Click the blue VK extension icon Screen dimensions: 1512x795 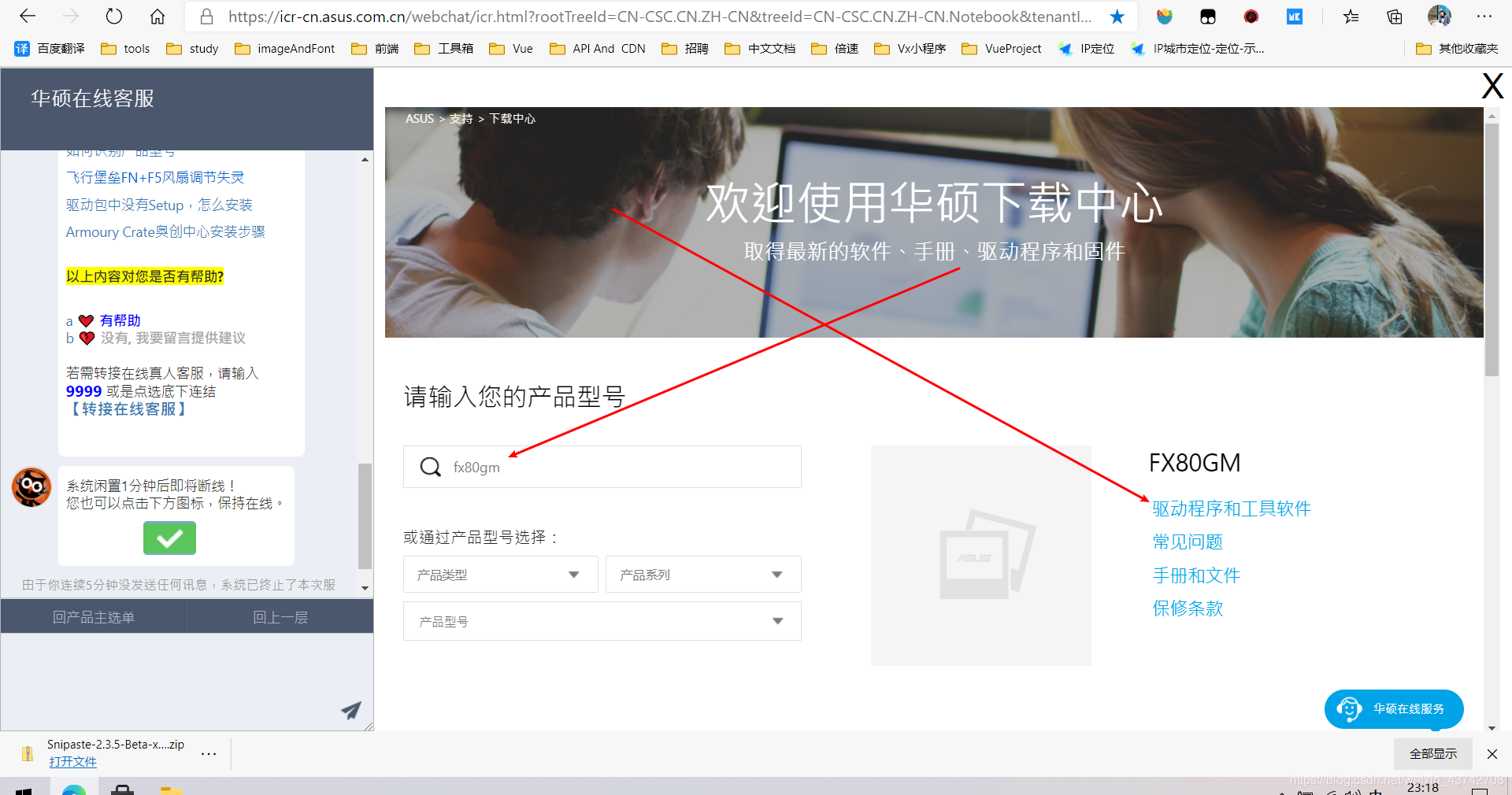click(1294, 17)
